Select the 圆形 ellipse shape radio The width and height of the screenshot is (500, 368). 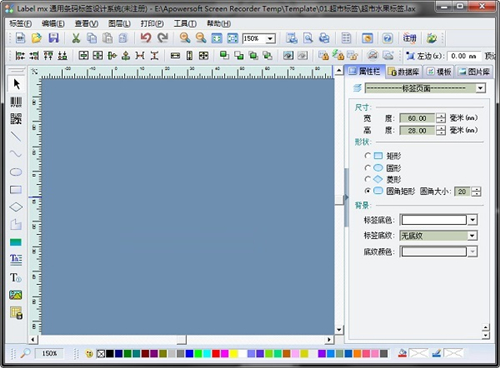368,168
